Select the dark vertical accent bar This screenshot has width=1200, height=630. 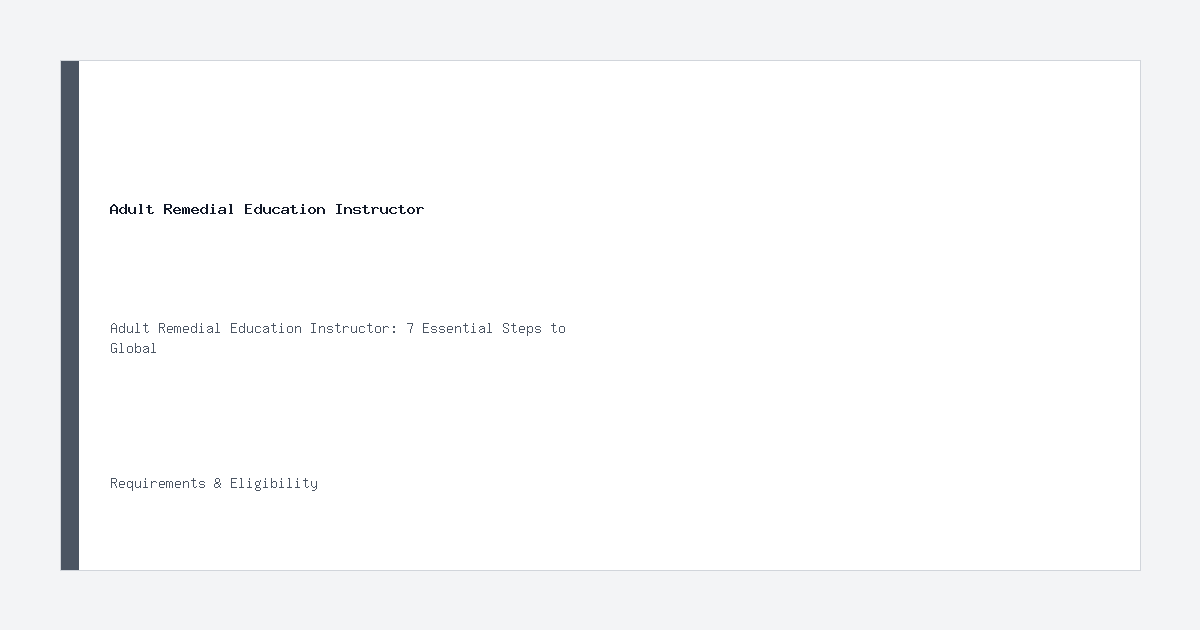click(70, 315)
